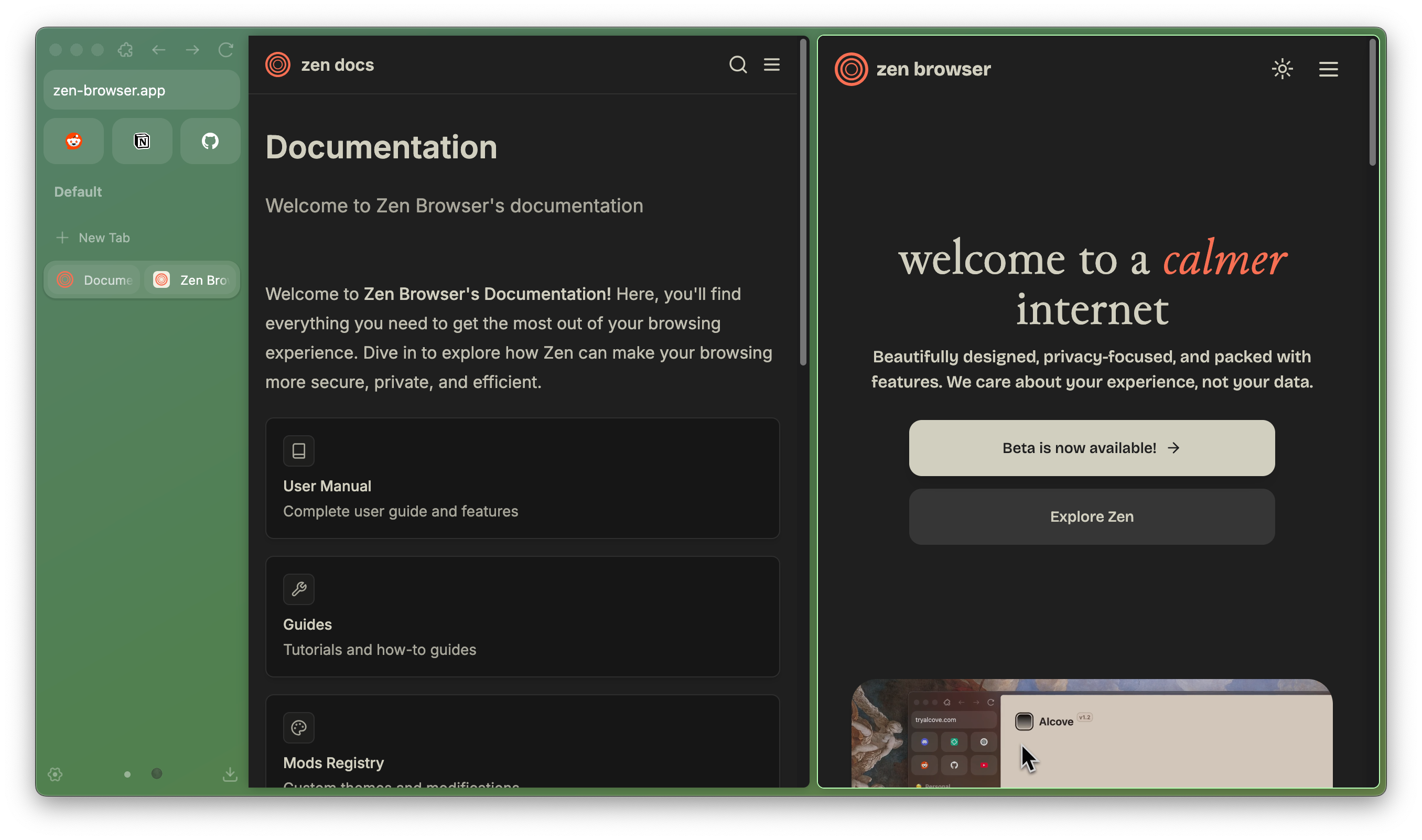Click the zen docs logo

click(278, 64)
